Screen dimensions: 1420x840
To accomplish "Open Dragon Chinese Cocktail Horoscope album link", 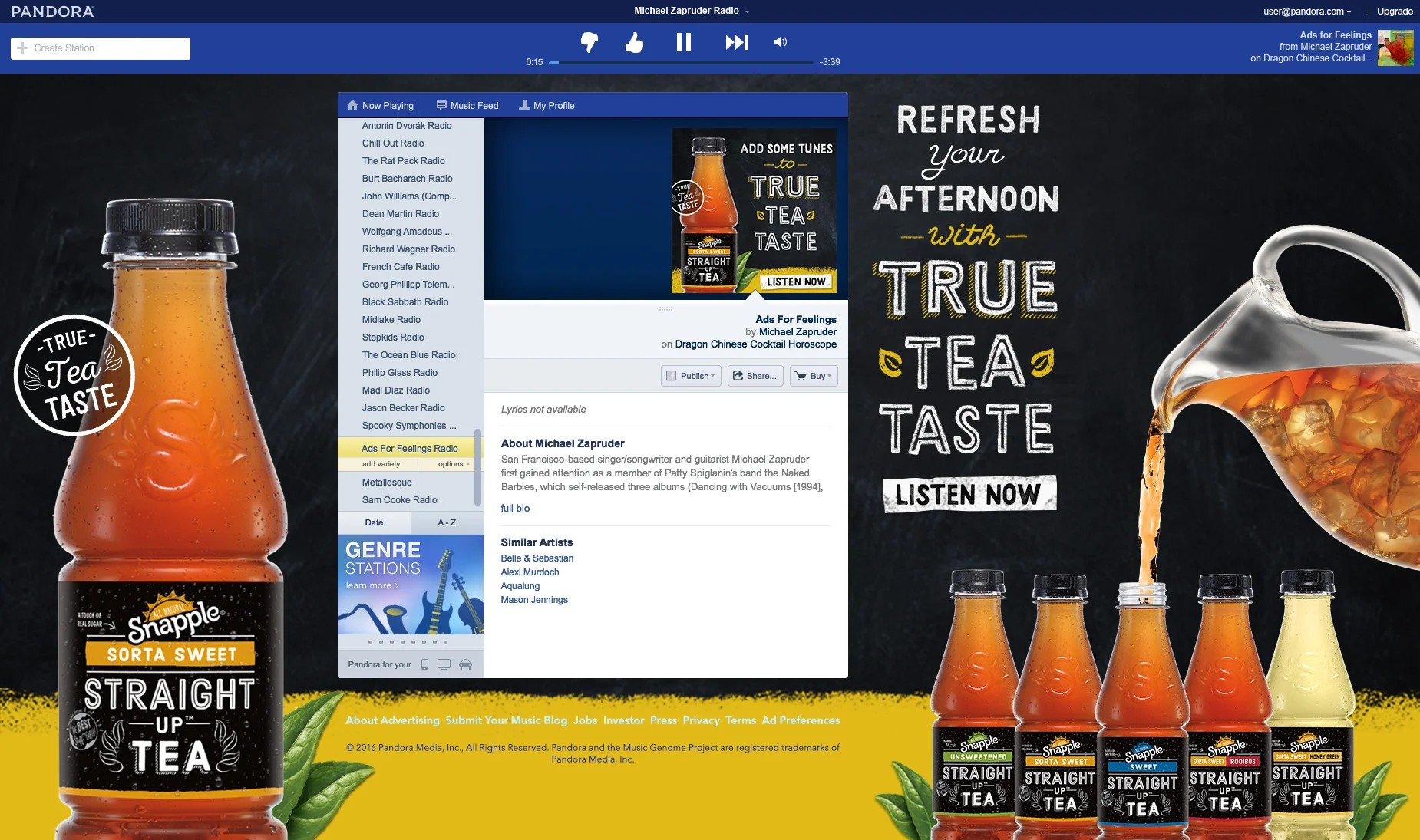I will point(756,344).
